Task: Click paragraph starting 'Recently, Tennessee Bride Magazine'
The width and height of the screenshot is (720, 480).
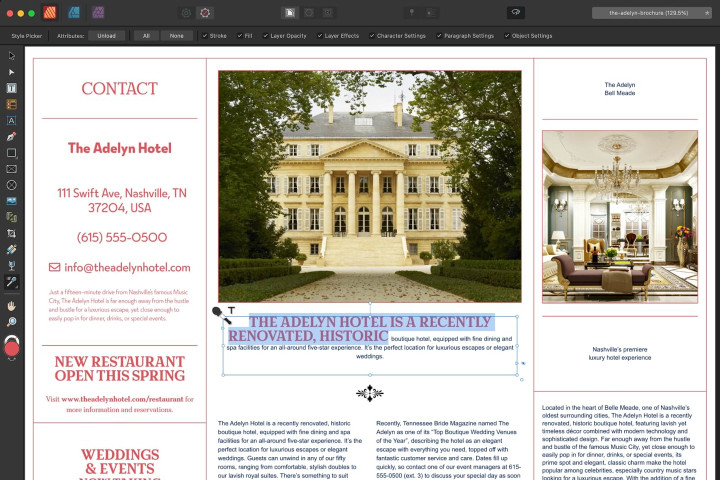Action: [x=449, y=449]
